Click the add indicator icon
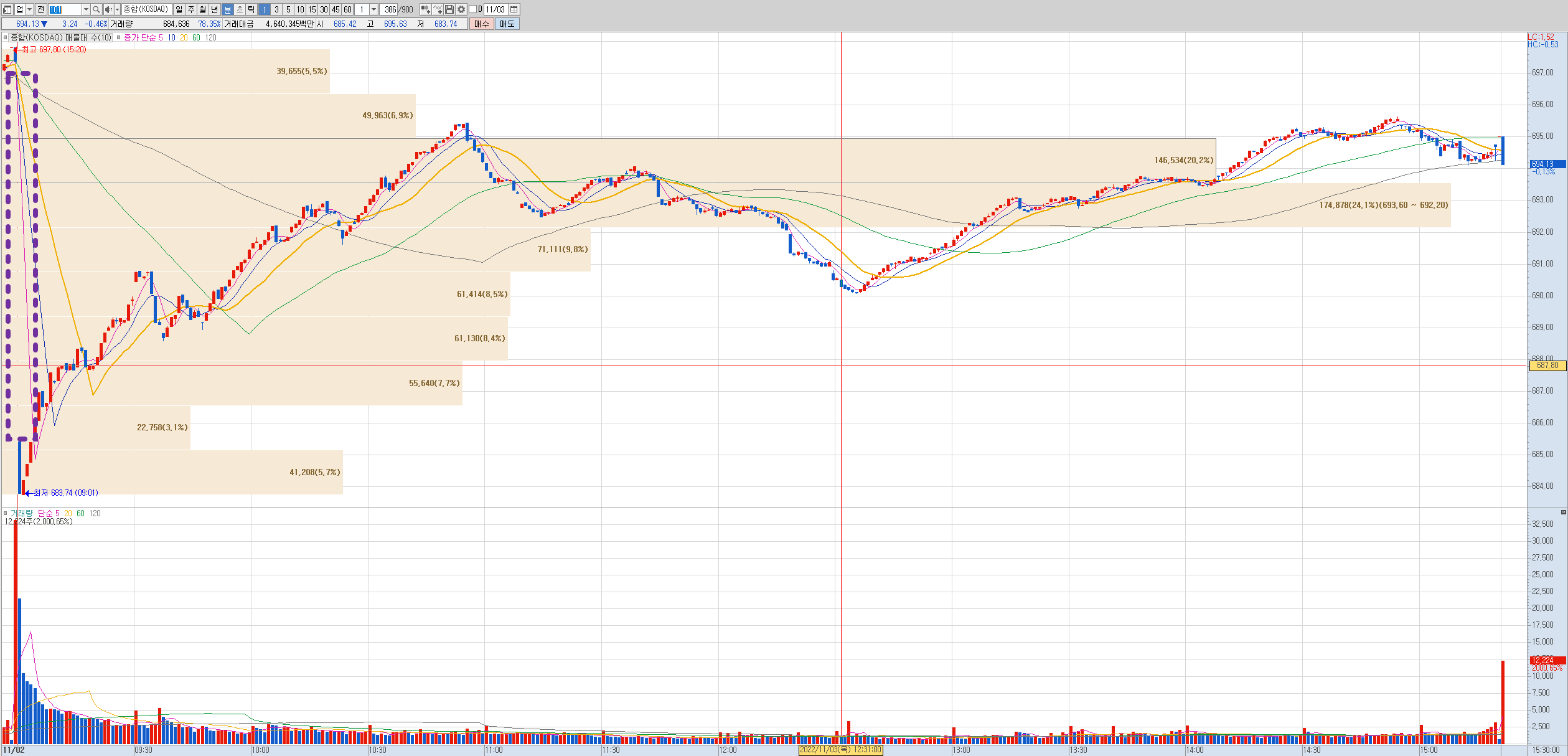The width and height of the screenshot is (1568, 756). (x=425, y=9)
